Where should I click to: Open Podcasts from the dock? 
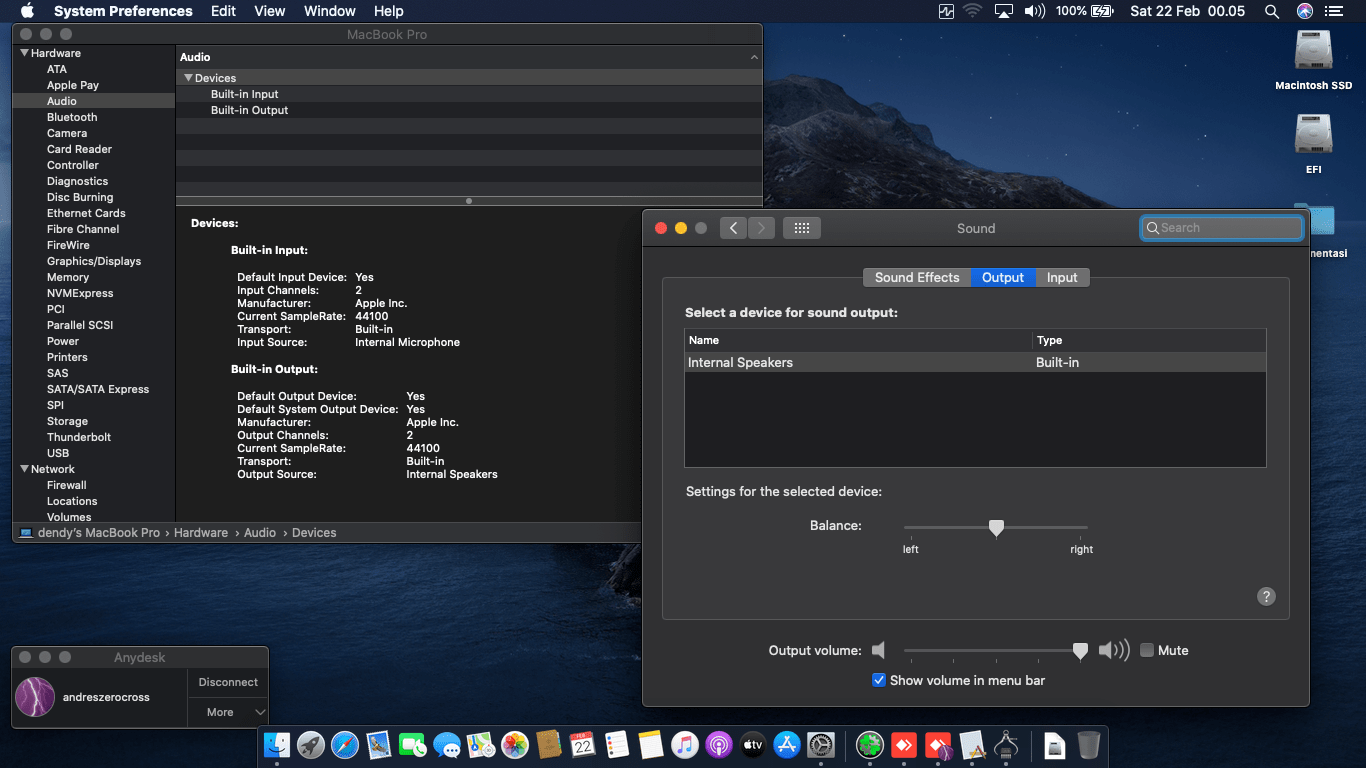click(718, 744)
